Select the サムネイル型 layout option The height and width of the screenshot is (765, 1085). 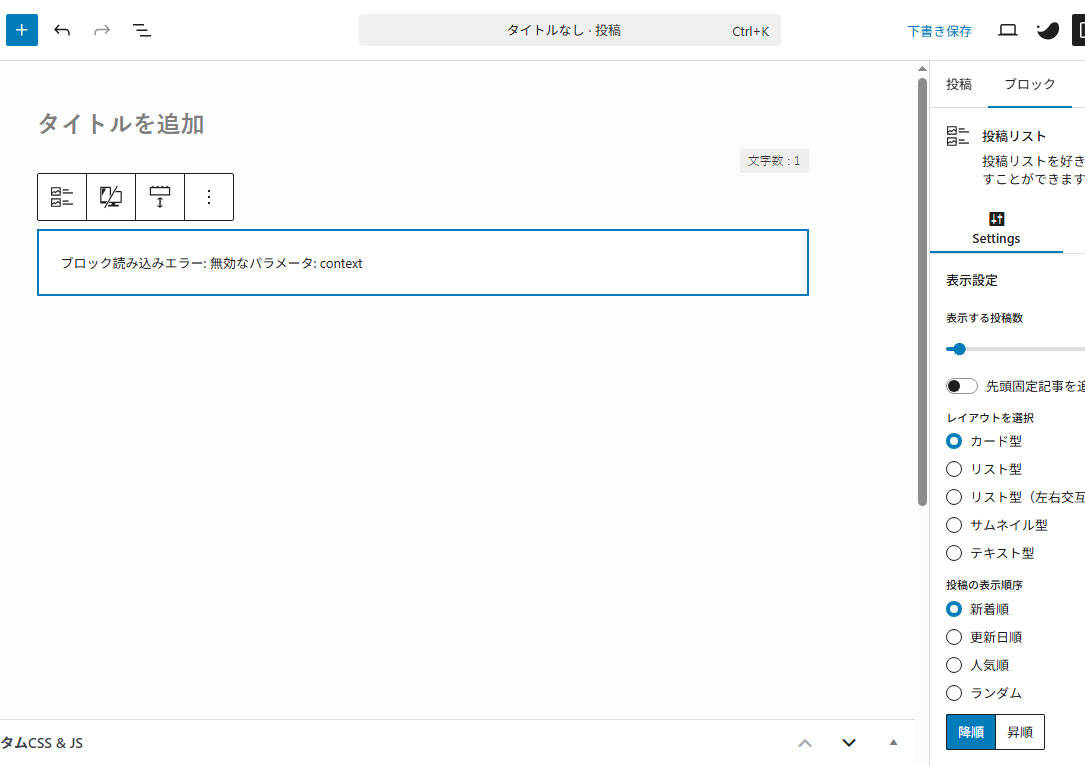954,525
